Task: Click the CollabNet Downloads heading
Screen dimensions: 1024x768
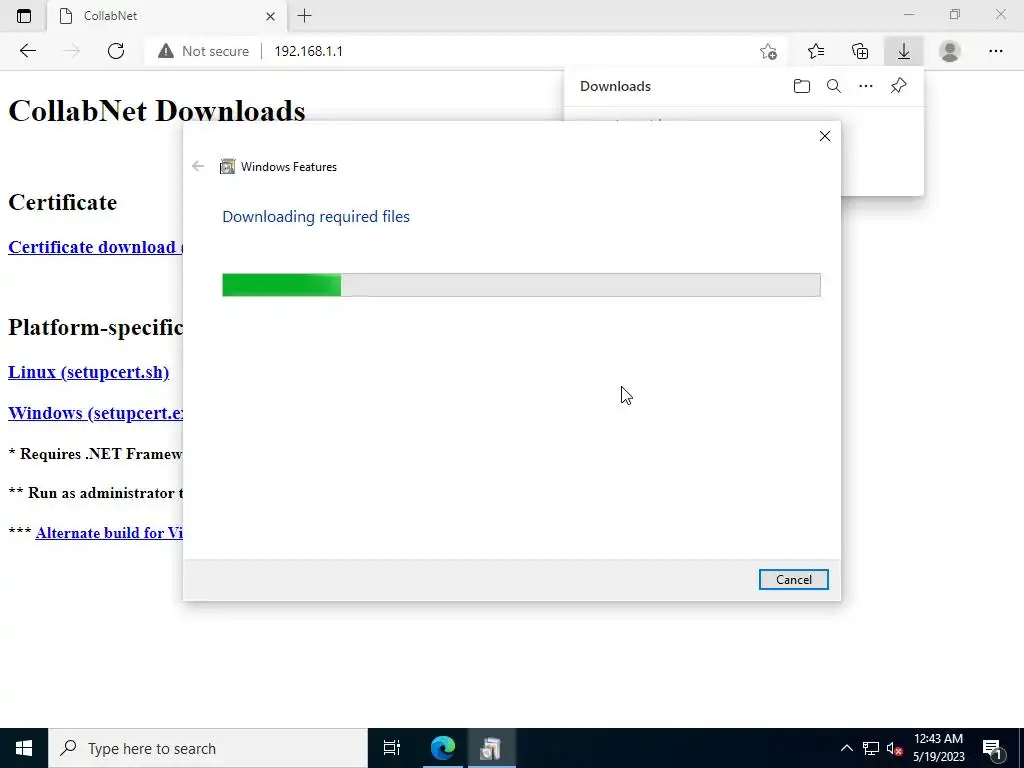Action: click(157, 110)
